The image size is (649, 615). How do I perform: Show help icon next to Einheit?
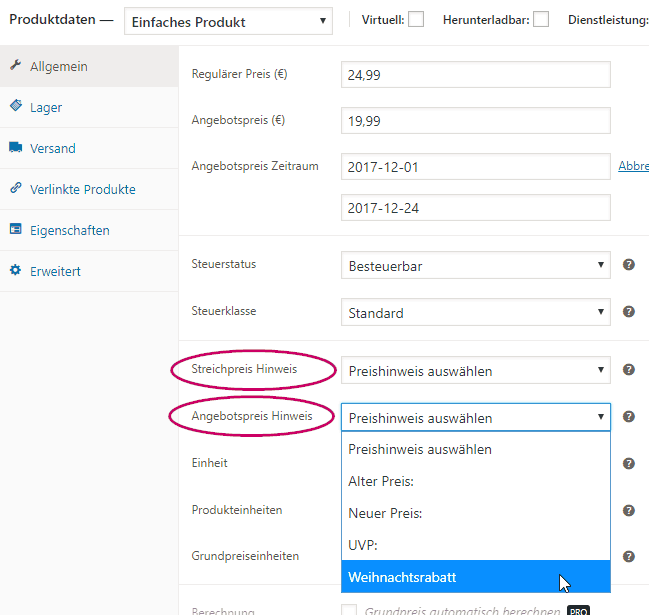point(629,464)
